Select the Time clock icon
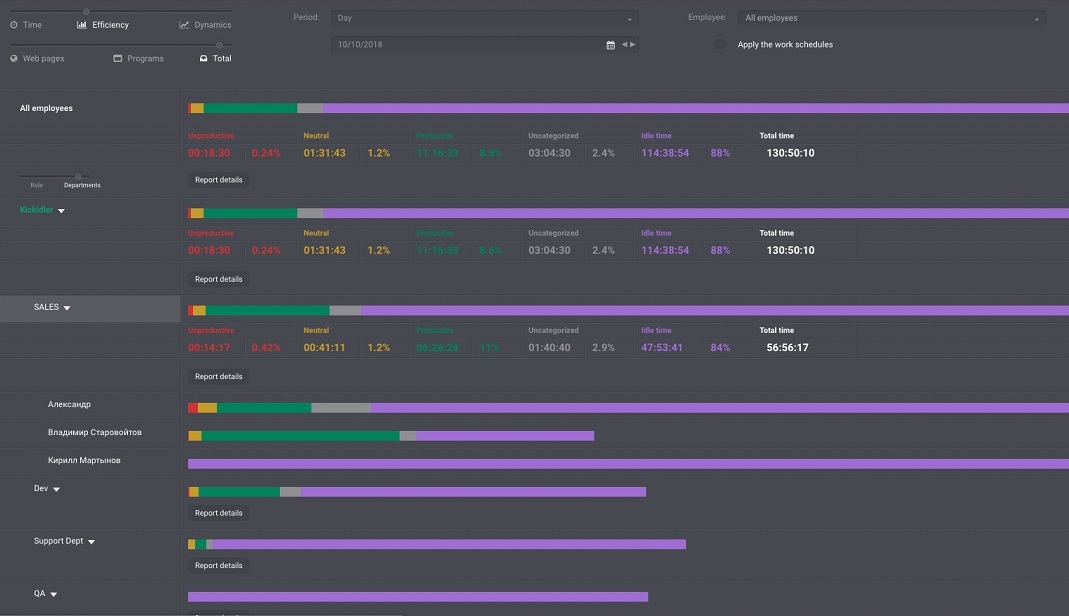This screenshot has height=616, width=1069. [14, 25]
